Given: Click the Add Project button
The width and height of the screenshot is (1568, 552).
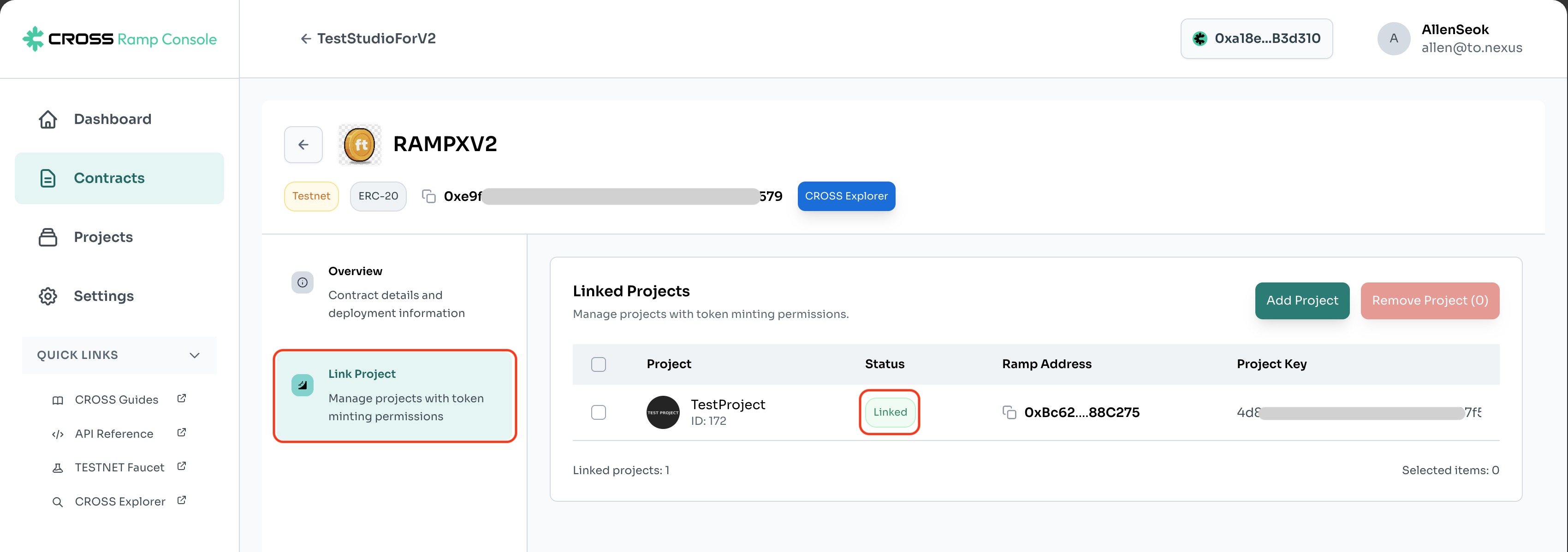Looking at the screenshot, I should [1302, 300].
